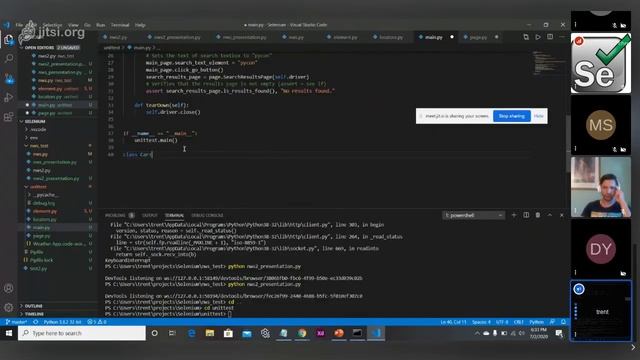Open the File menu
Screen dimensions: 640x360
[20, 25]
